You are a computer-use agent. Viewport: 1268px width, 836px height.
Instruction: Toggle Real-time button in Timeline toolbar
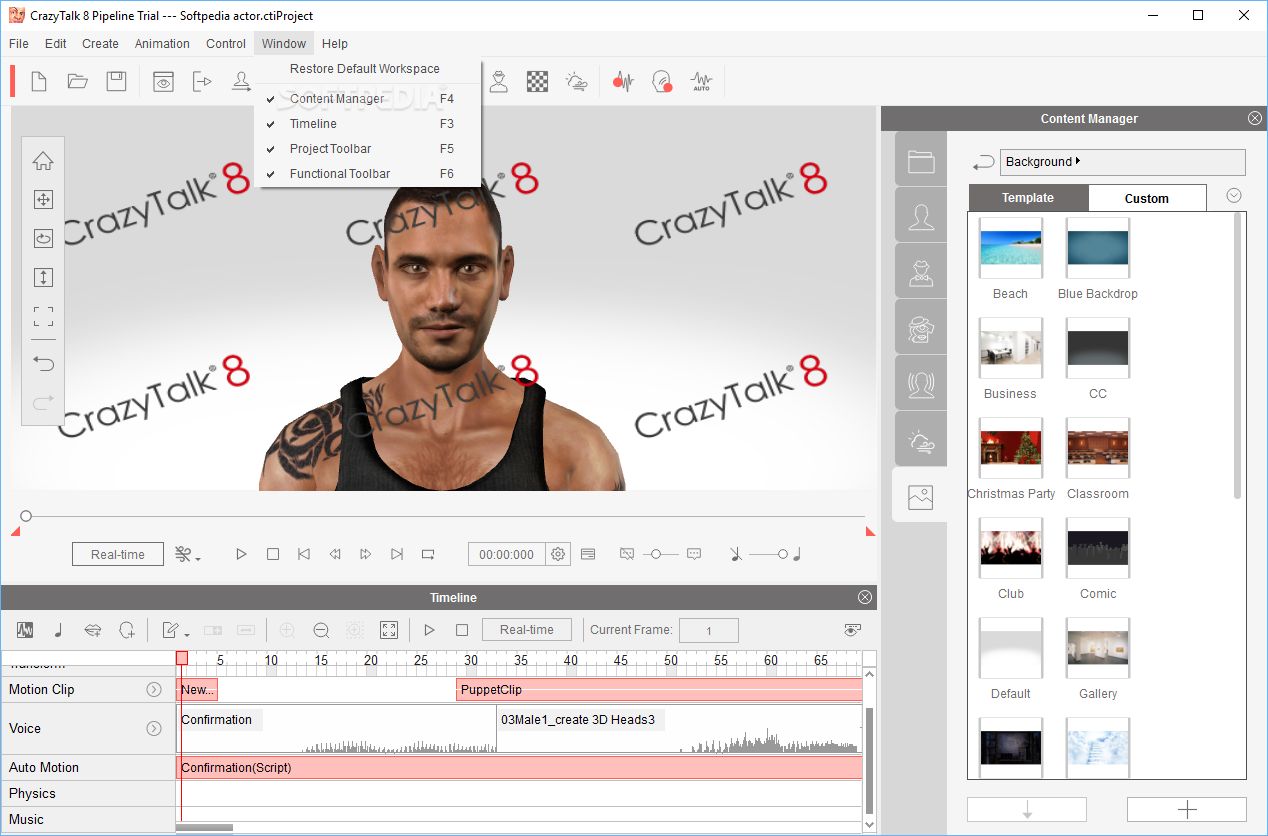(x=527, y=630)
